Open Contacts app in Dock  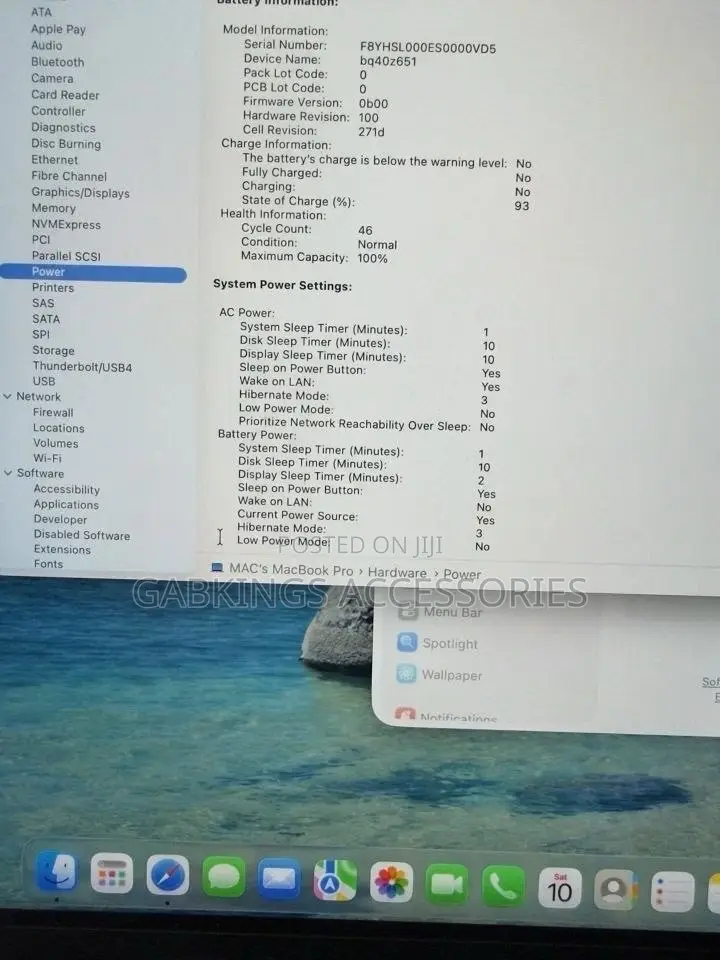616,890
